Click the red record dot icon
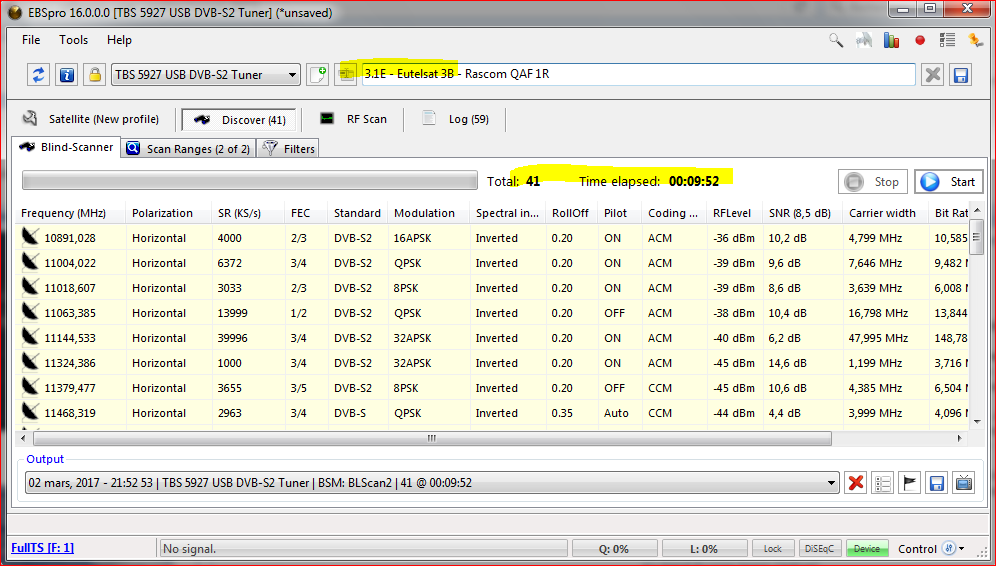This screenshot has width=996, height=566. click(920, 41)
